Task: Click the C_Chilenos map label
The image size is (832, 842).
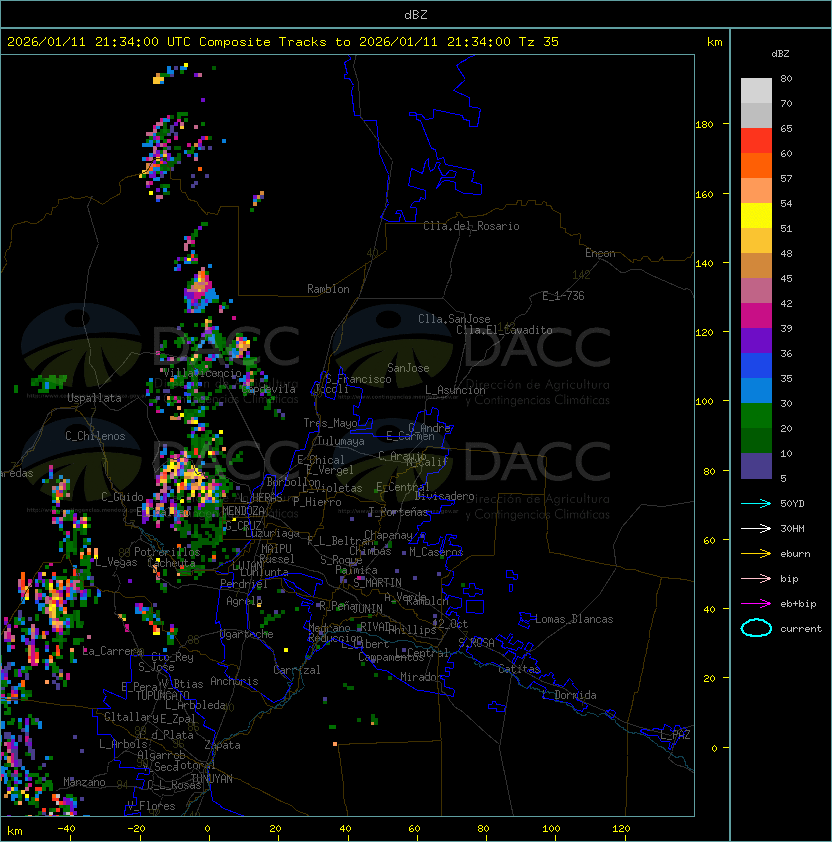Action: pyautogui.click(x=95, y=436)
